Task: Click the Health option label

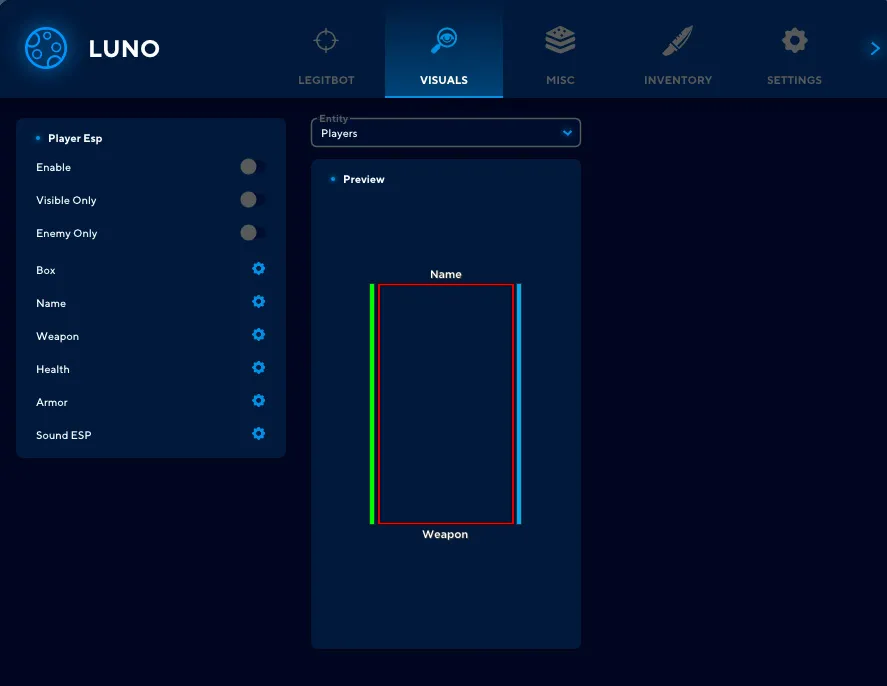Action: pos(53,369)
